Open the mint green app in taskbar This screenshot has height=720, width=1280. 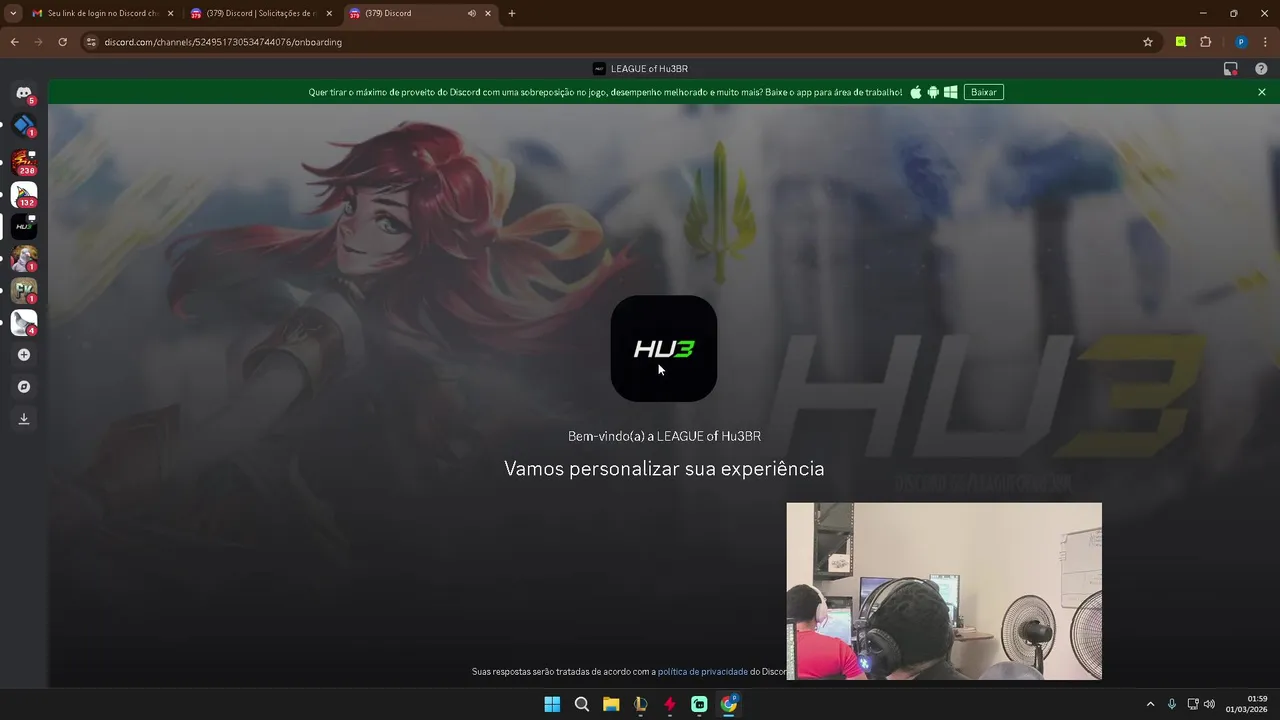(x=699, y=704)
